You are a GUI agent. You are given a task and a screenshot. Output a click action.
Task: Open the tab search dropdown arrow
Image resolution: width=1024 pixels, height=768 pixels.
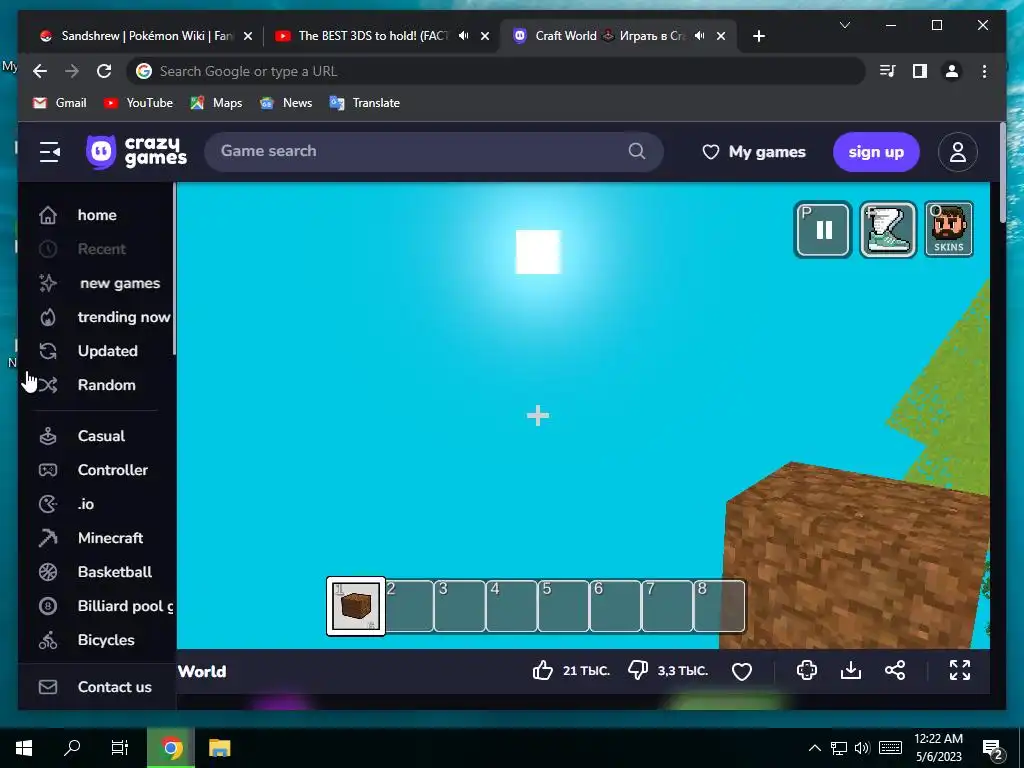tap(844, 25)
